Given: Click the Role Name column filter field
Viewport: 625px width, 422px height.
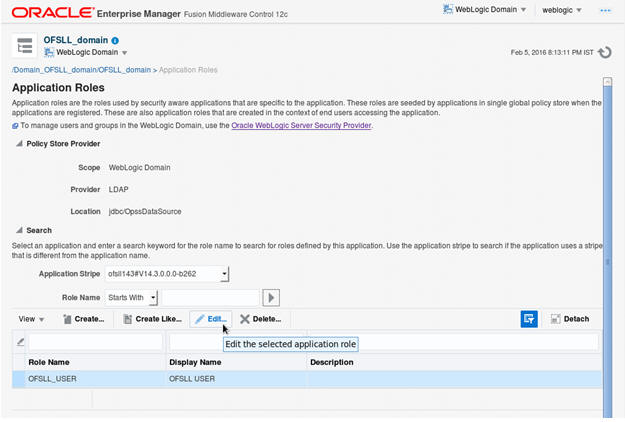Looking at the screenshot, I should click(x=95, y=342).
